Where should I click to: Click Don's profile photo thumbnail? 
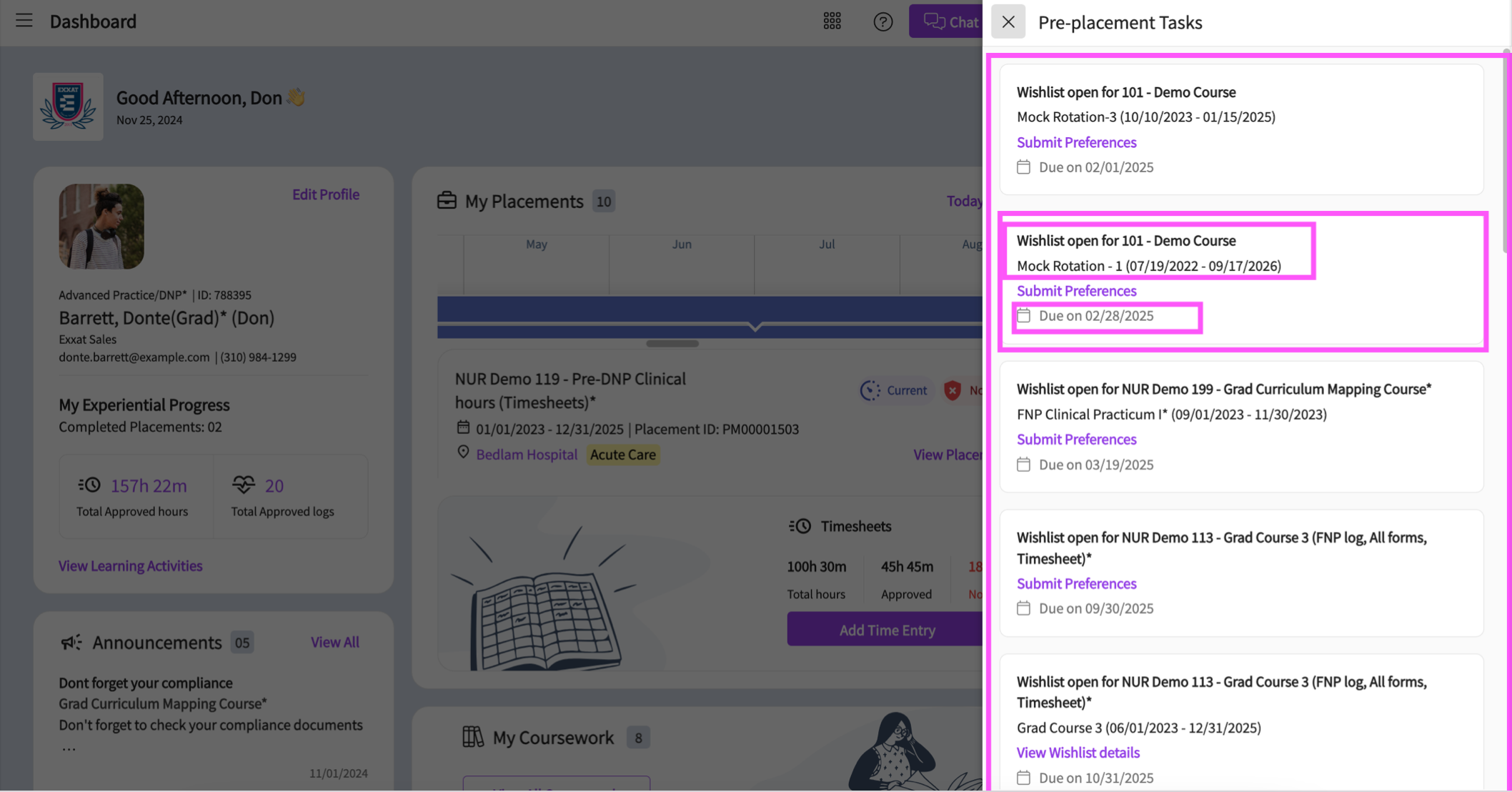click(101, 227)
